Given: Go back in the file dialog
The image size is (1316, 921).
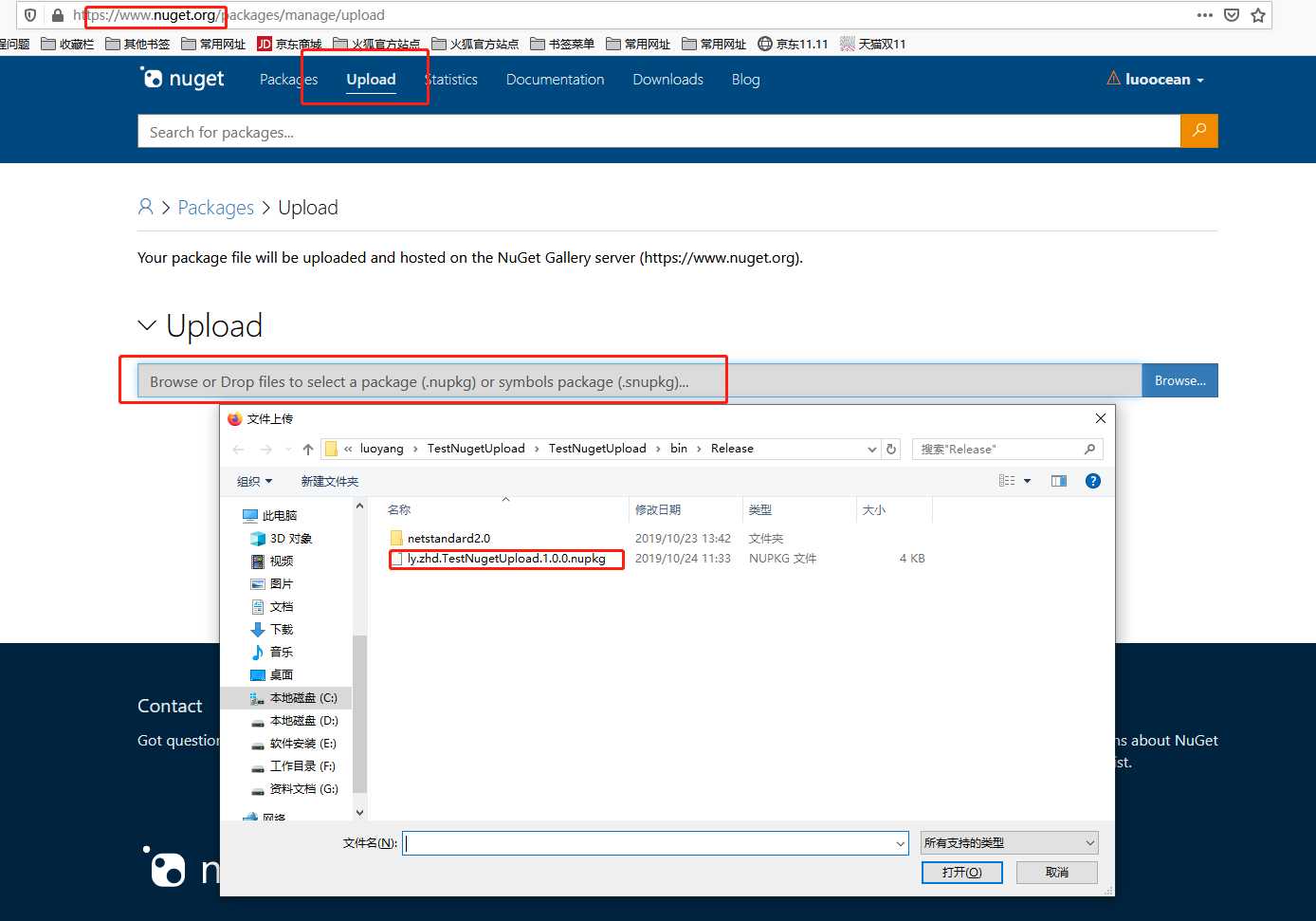Looking at the screenshot, I should coord(238,449).
